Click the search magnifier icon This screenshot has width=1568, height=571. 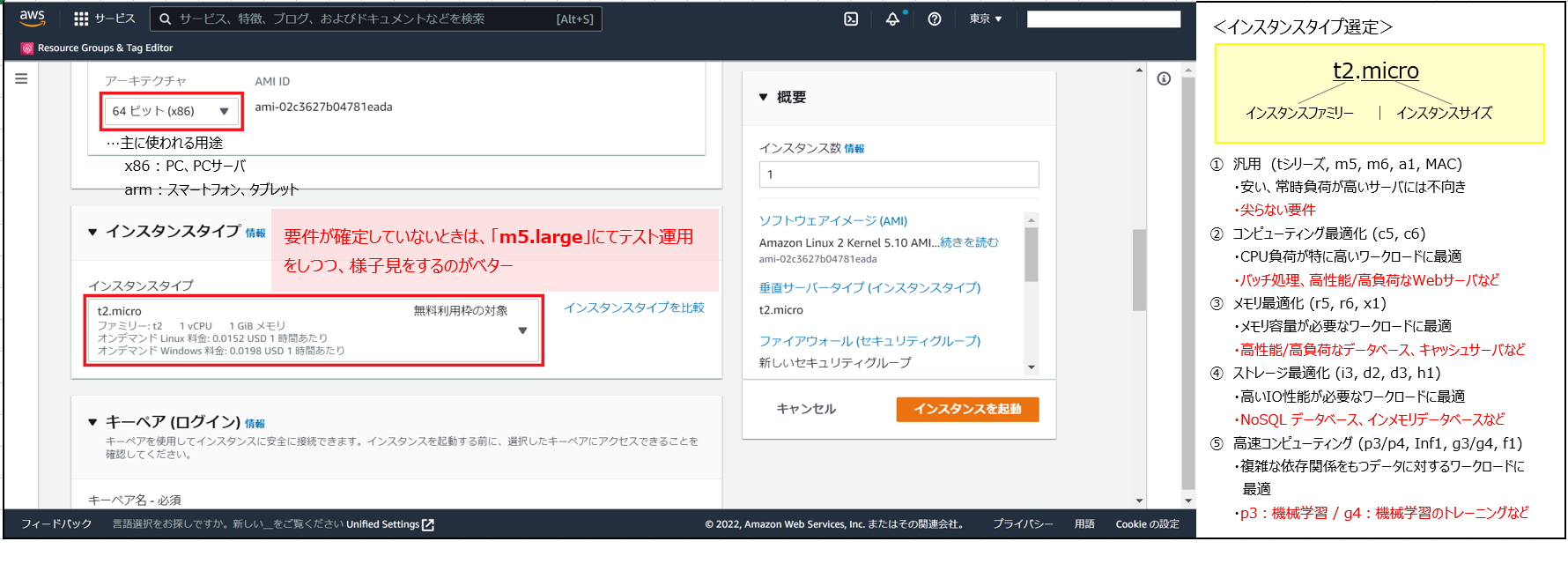(165, 19)
